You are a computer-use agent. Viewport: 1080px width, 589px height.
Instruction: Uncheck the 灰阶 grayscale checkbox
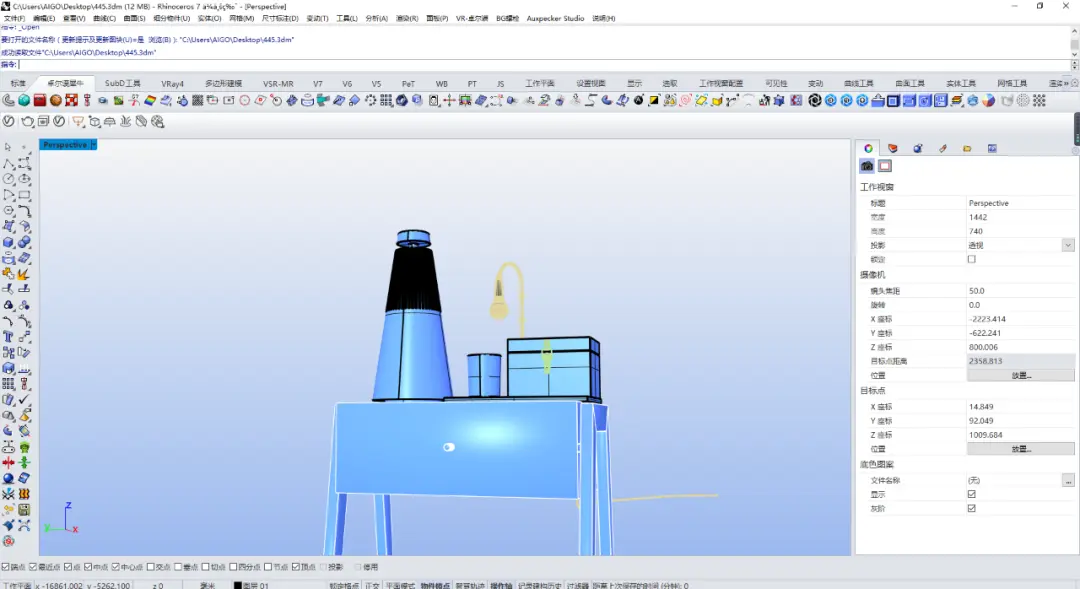tap(971, 508)
